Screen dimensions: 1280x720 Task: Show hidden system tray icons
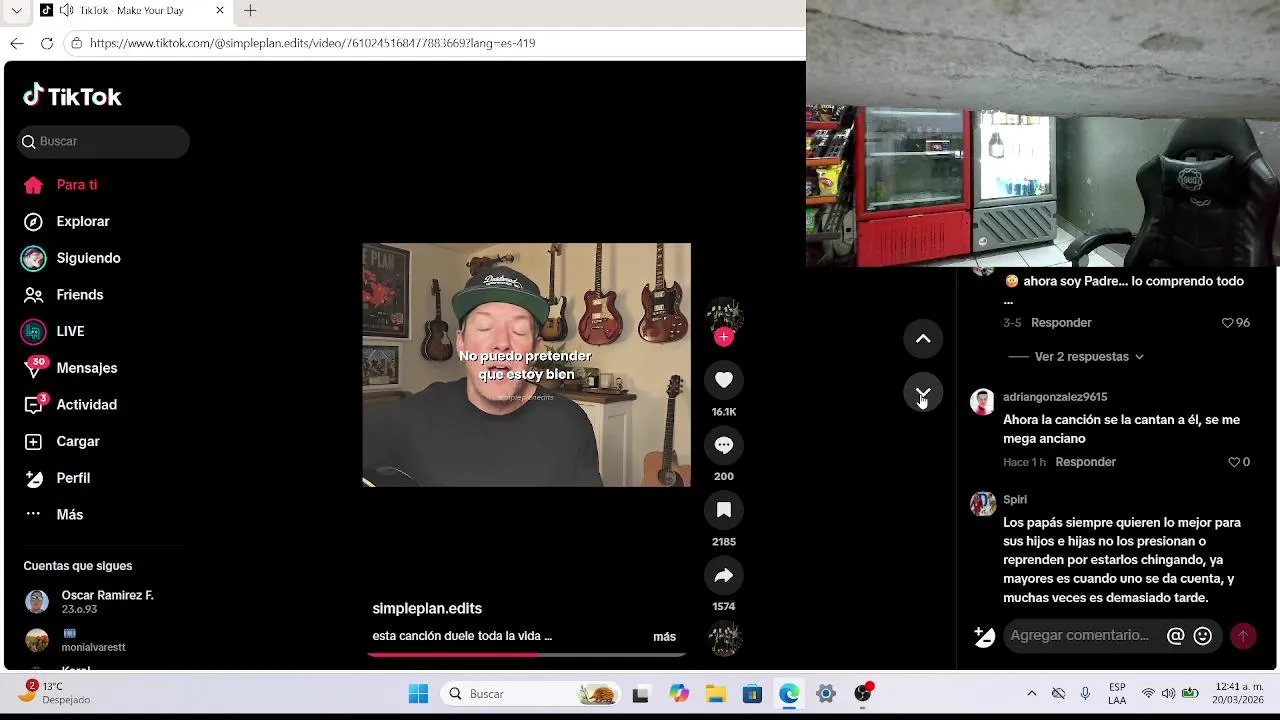tap(1031, 694)
